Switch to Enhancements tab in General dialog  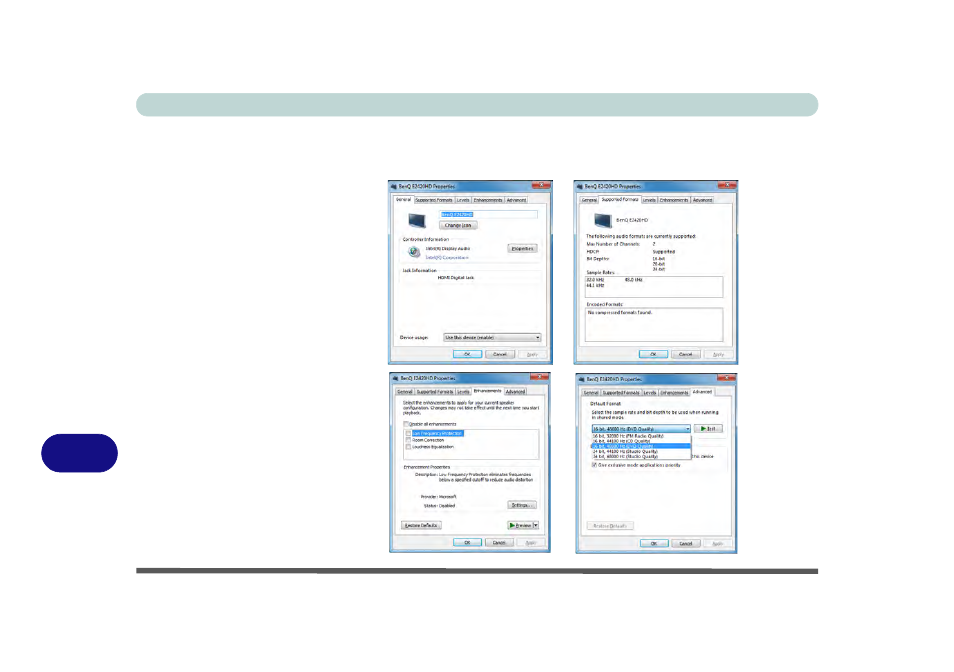[x=488, y=200]
